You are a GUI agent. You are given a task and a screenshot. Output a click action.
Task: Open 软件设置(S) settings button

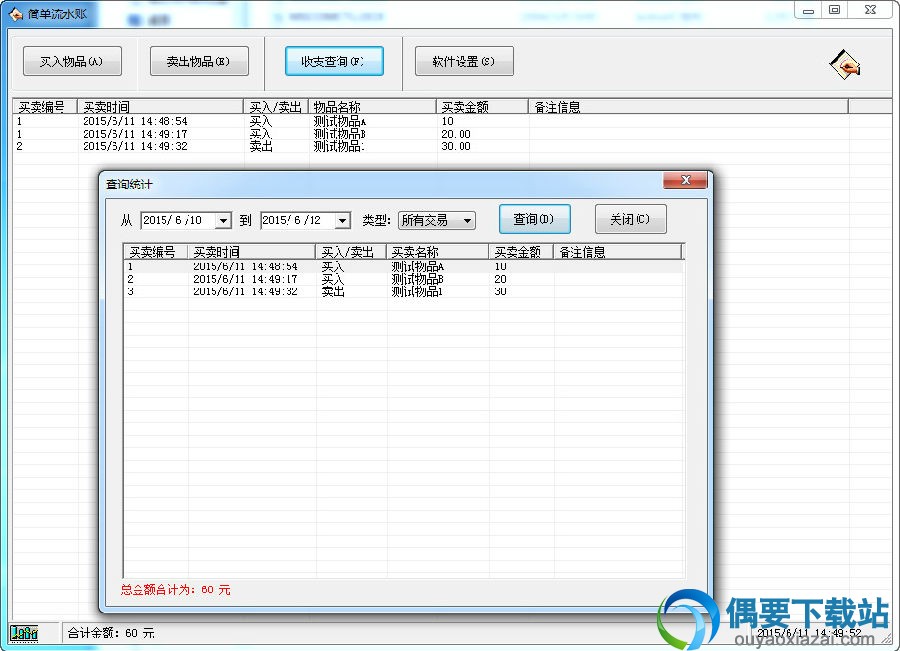click(x=464, y=61)
